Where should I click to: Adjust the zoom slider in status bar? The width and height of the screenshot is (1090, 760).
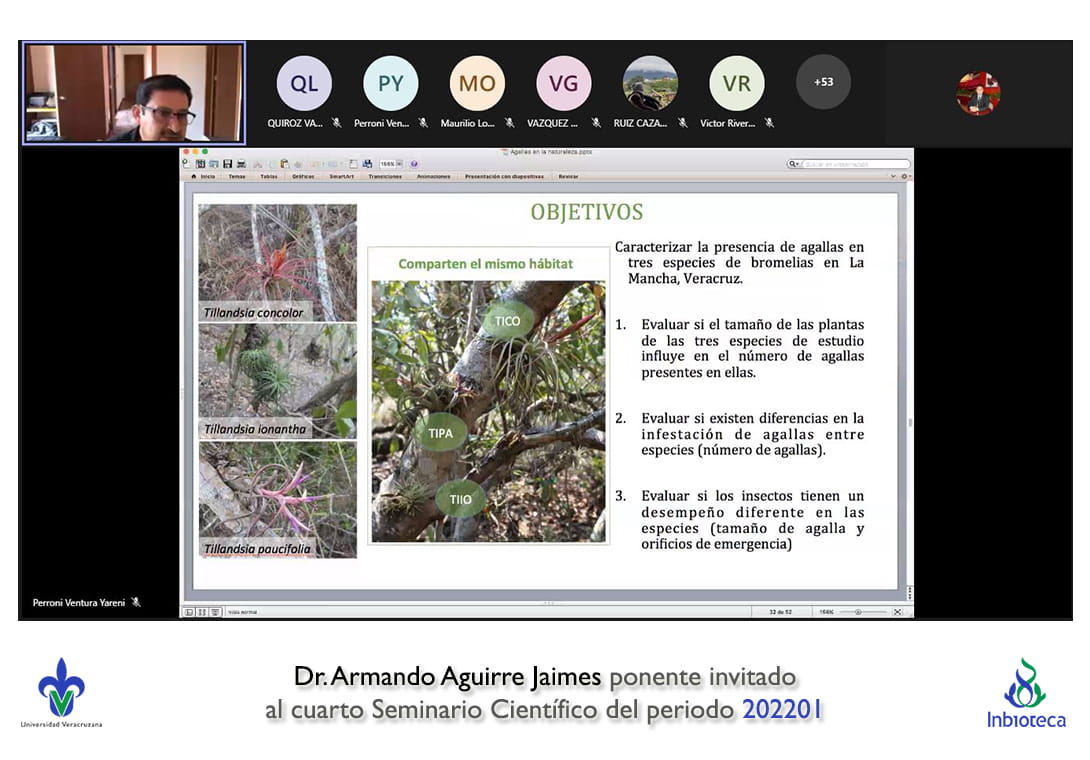(x=858, y=612)
